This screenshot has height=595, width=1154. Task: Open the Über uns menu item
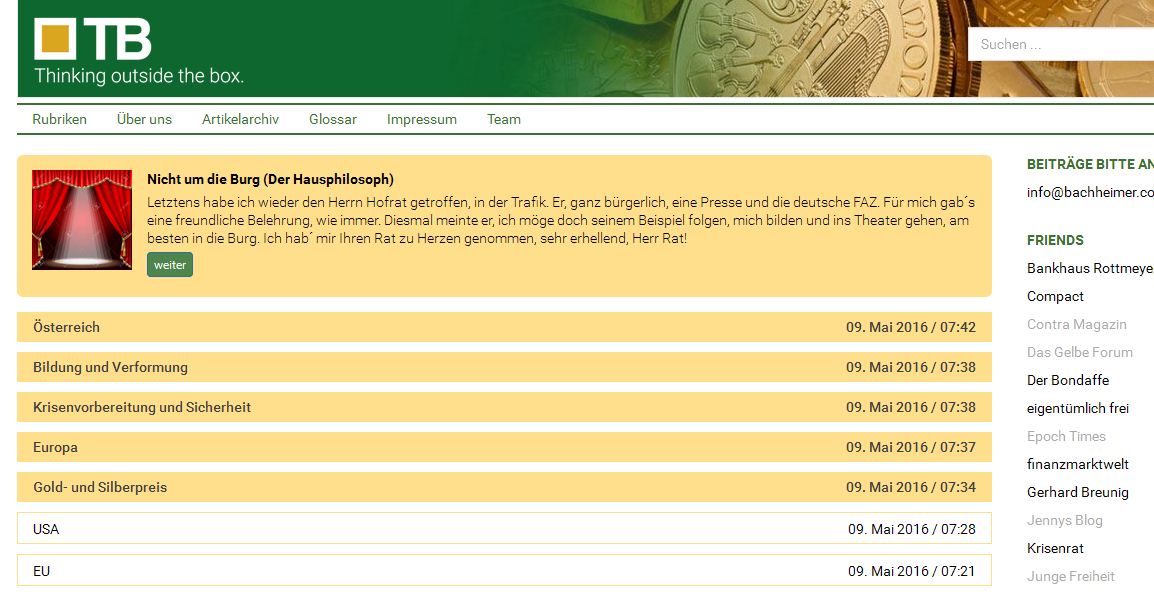[x=144, y=119]
